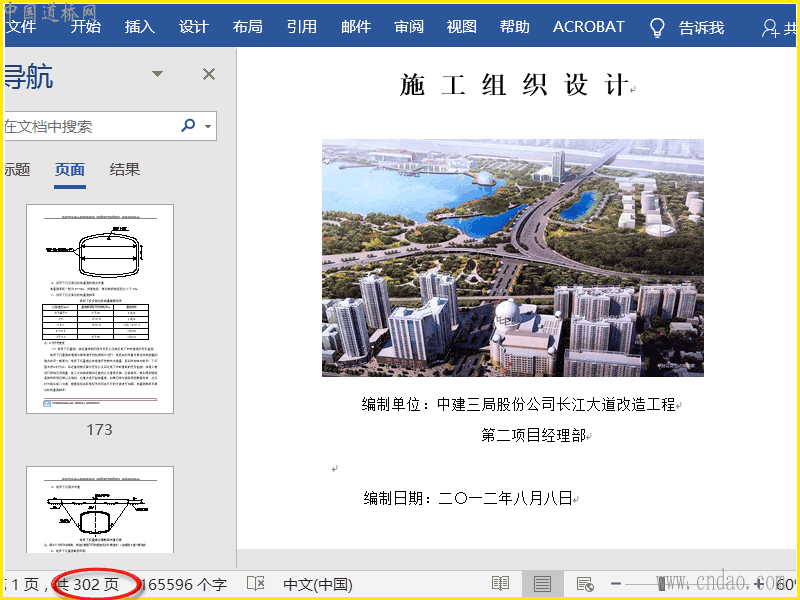800x600 pixels.
Task: Select the thumbnail below page 173
Action: click(100, 509)
